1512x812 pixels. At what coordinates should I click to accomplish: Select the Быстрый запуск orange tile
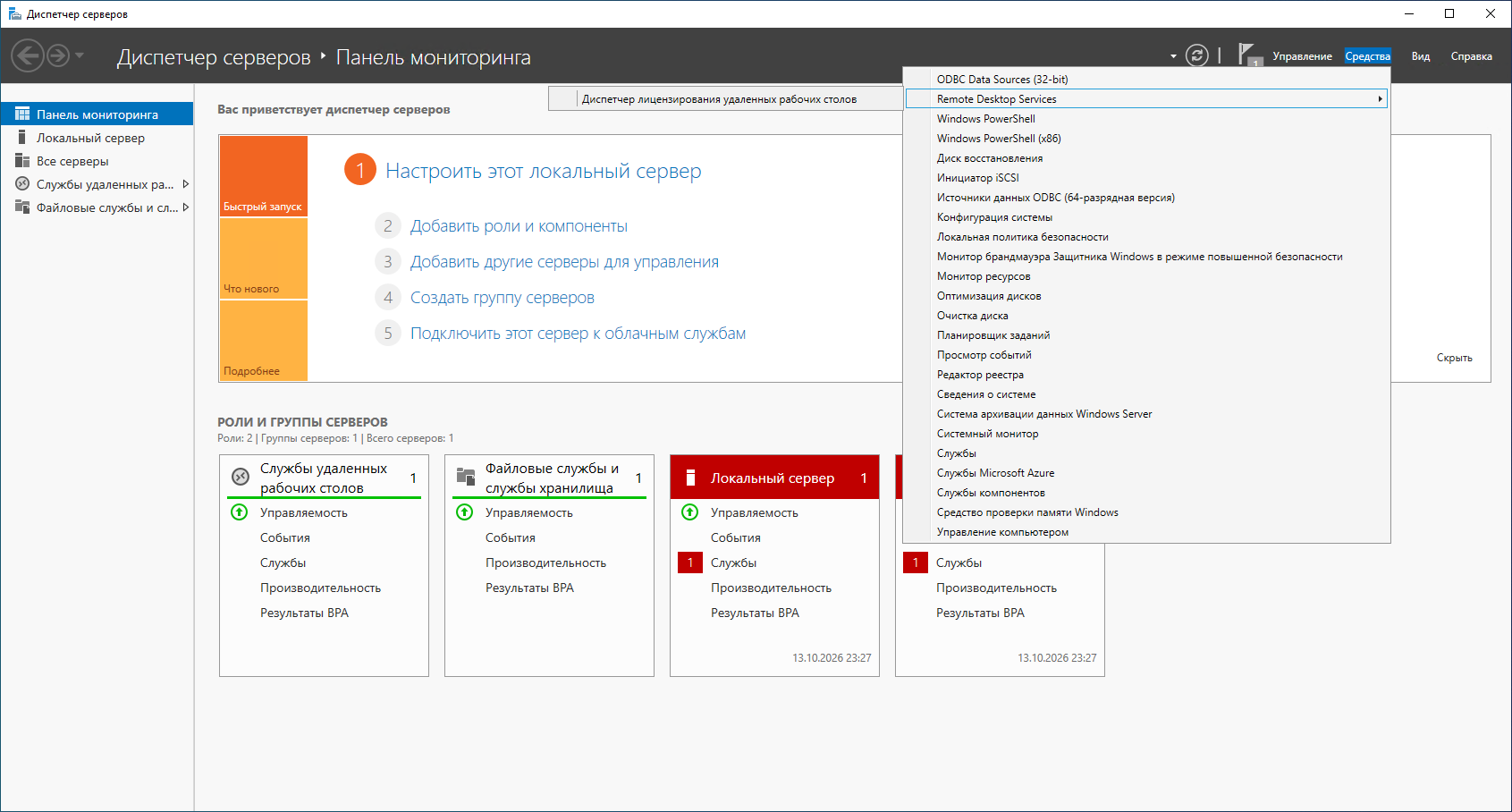click(x=263, y=176)
